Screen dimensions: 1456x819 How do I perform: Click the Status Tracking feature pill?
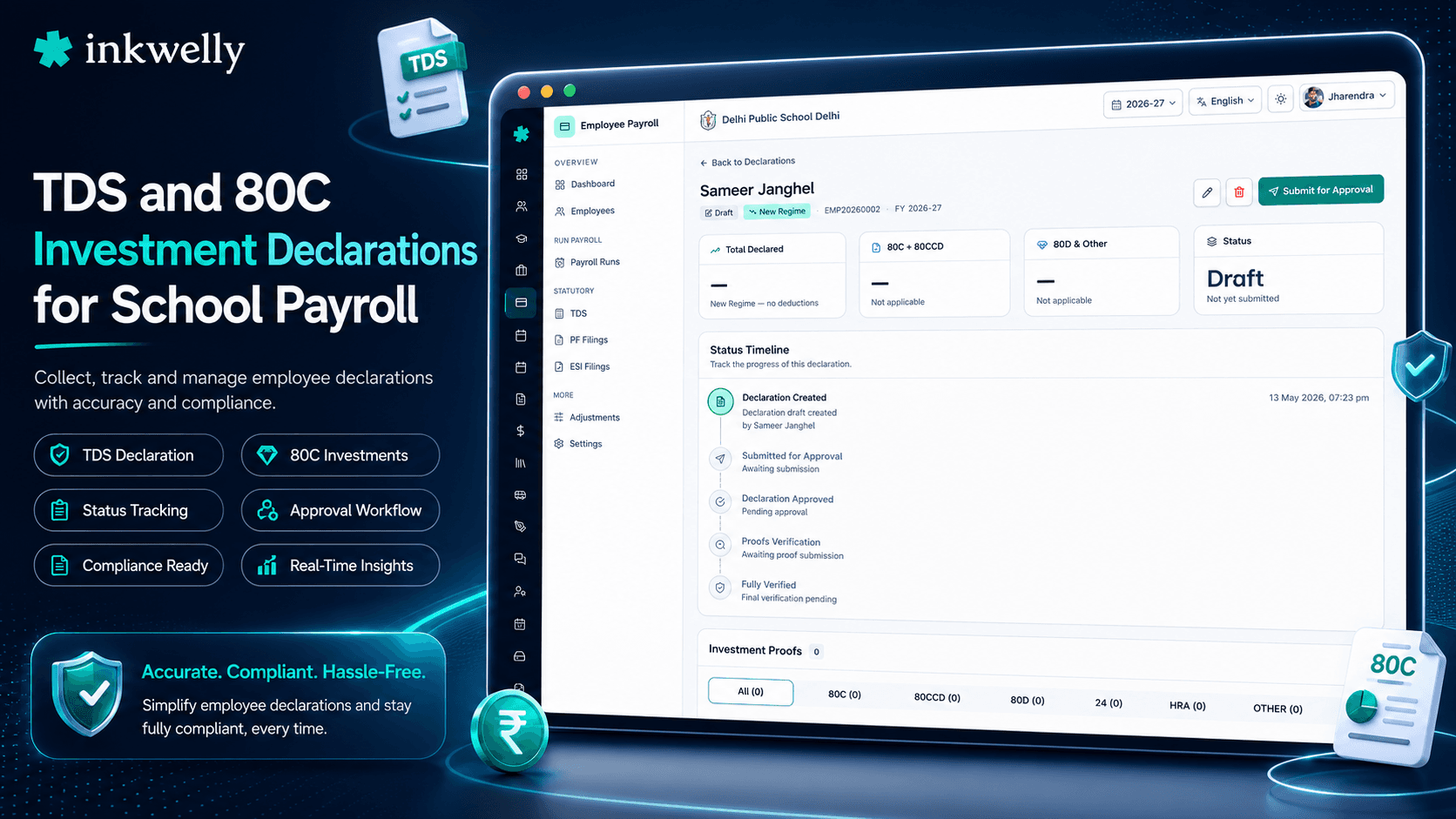(129, 510)
